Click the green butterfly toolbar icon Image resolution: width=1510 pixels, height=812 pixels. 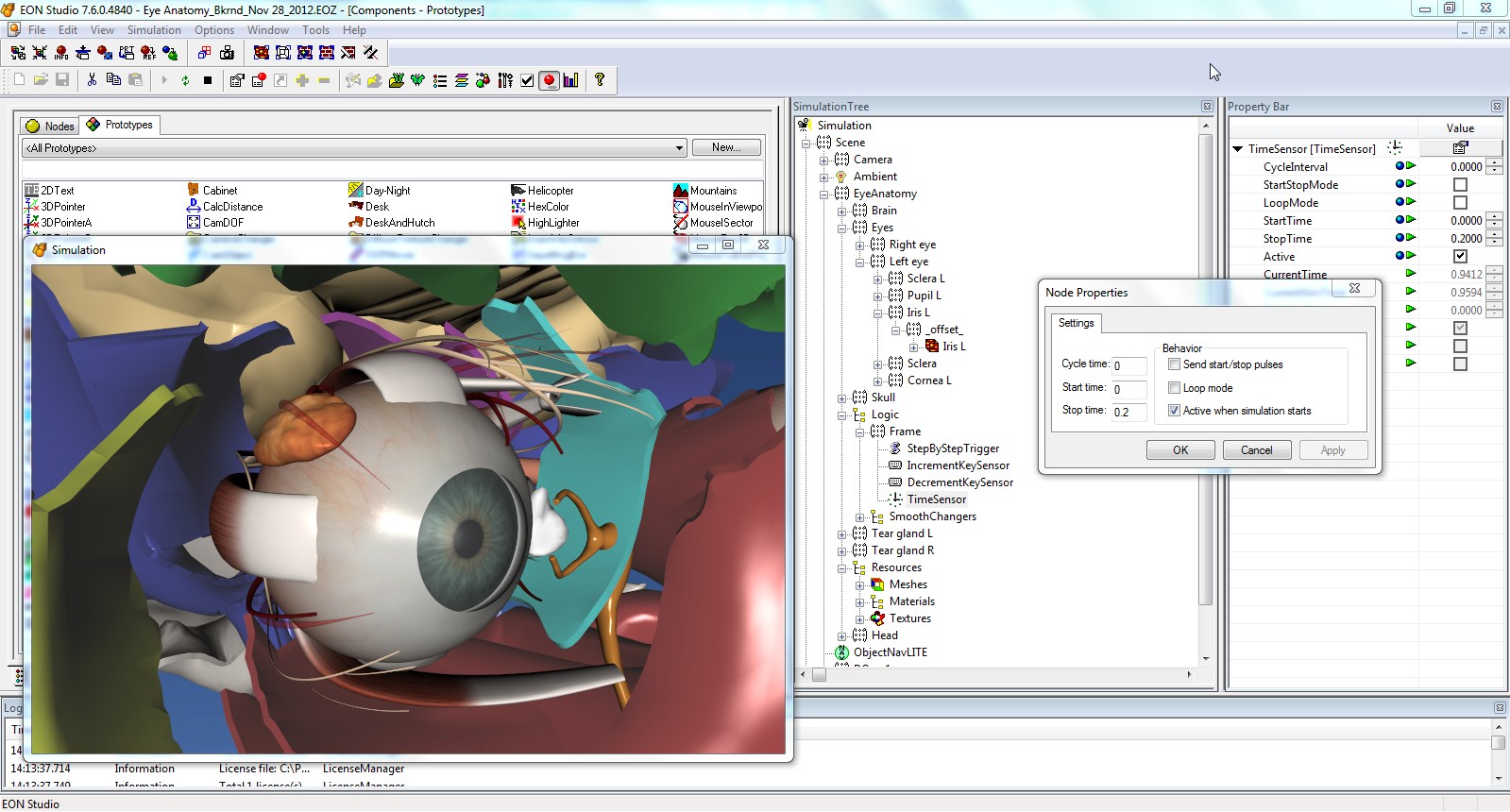[417, 80]
